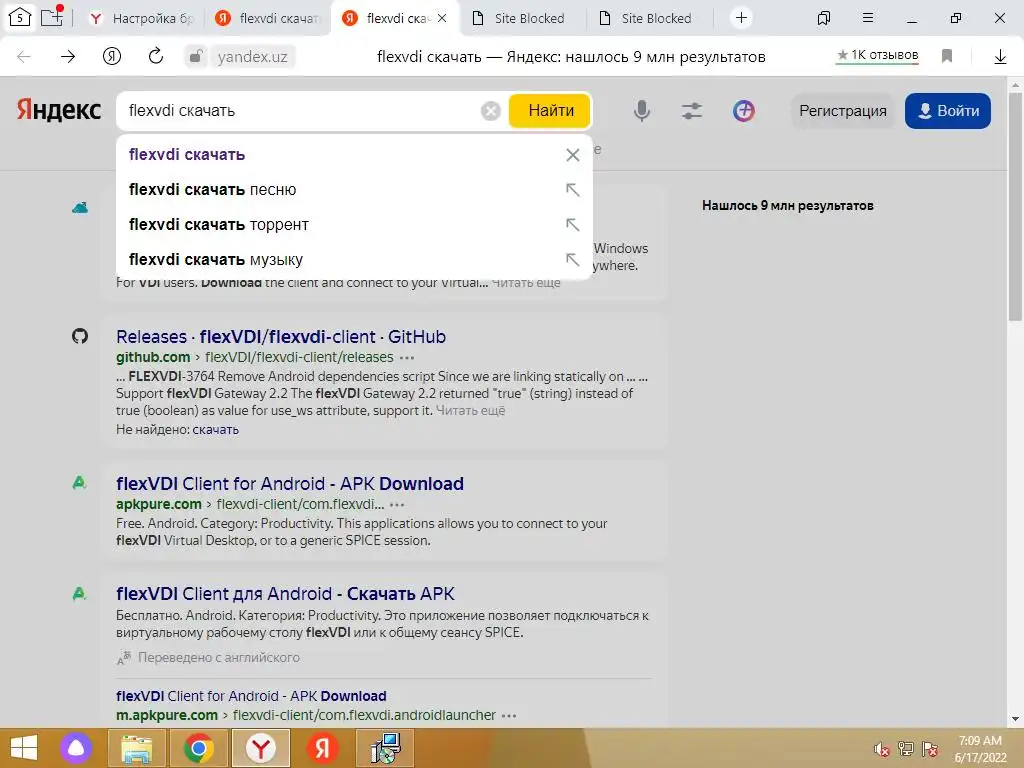Go back to previous page
This screenshot has height=768, width=1024.
(x=24, y=57)
